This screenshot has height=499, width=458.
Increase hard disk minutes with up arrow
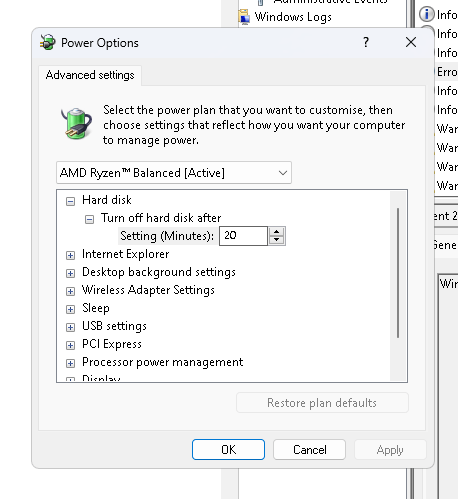coord(277,232)
